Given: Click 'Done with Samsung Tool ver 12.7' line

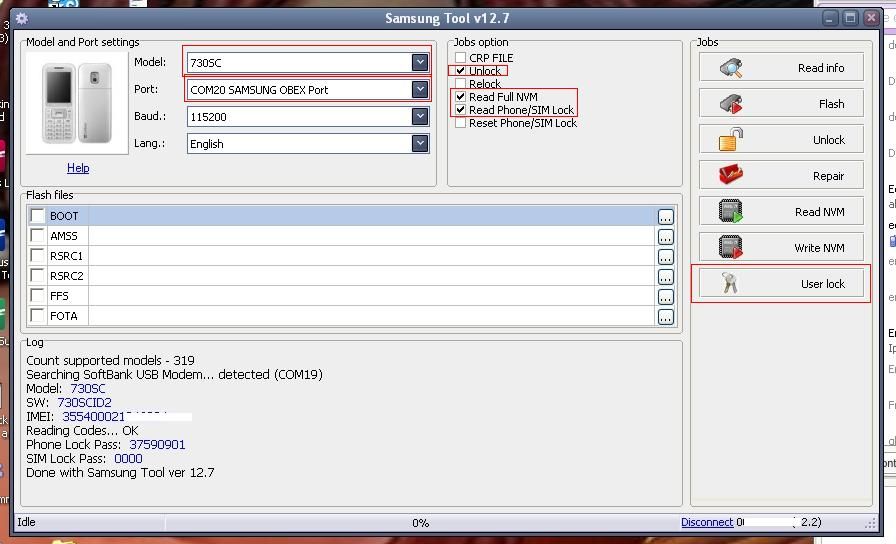Looking at the screenshot, I should [120, 473].
